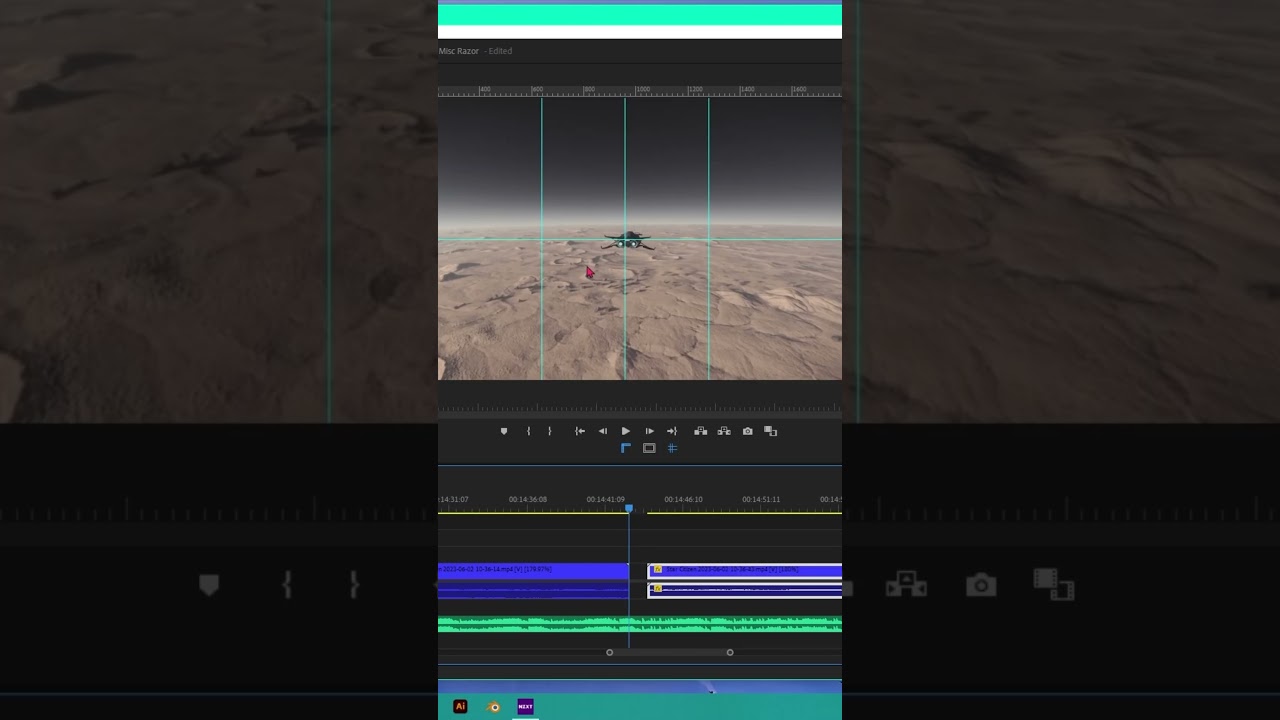Select the timeline playhead marker
This screenshot has height=720, width=1280.
pos(629,509)
